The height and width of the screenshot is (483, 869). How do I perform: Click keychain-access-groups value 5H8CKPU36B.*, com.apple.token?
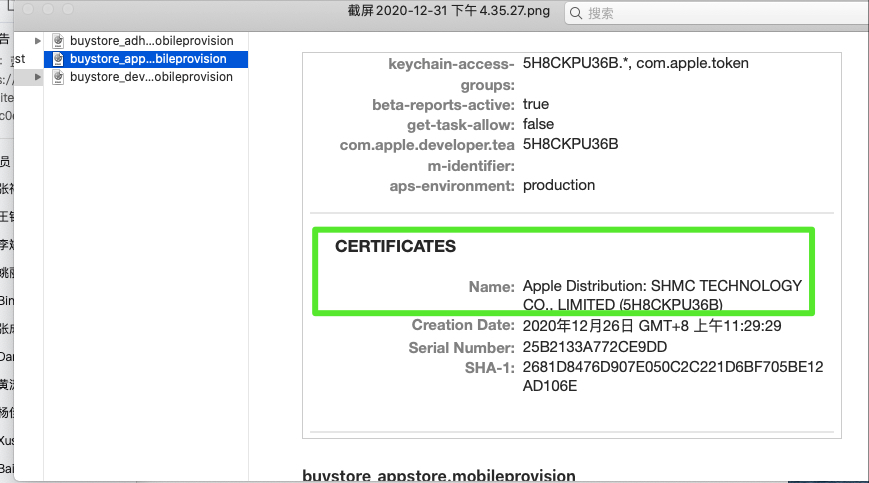[636, 63]
